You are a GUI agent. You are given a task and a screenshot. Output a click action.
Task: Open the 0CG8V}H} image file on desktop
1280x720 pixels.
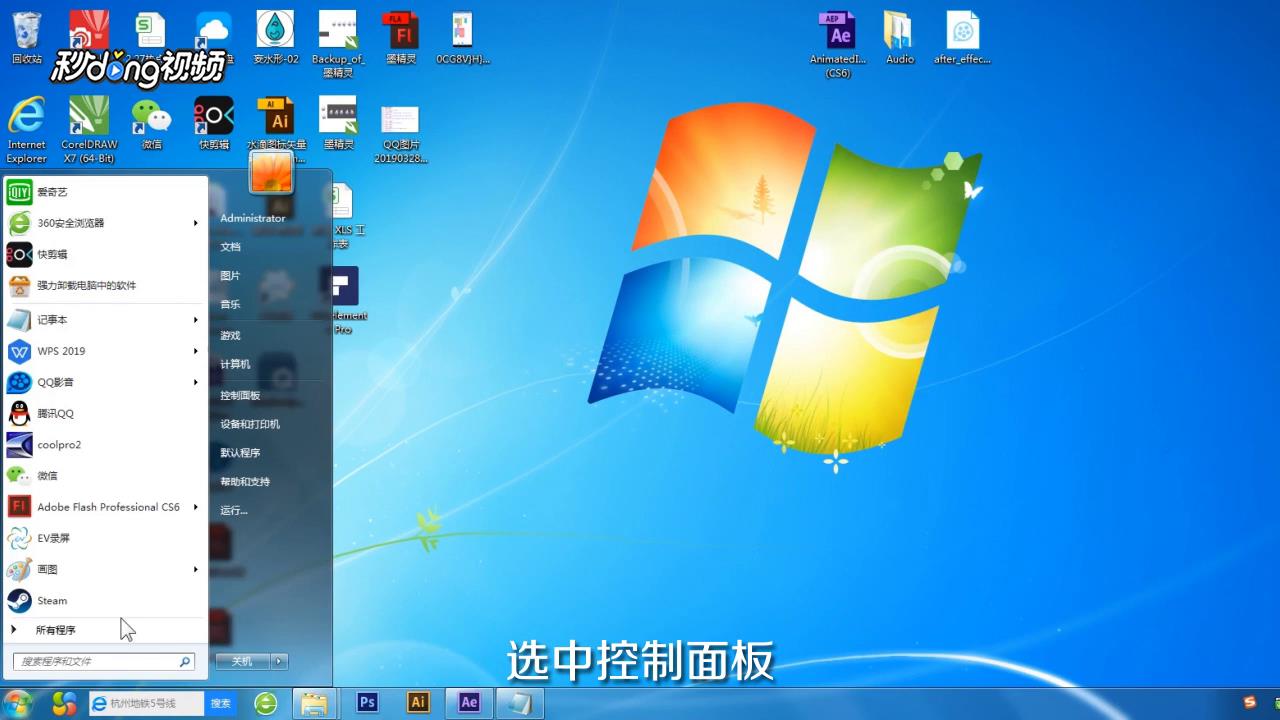click(463, 38)
